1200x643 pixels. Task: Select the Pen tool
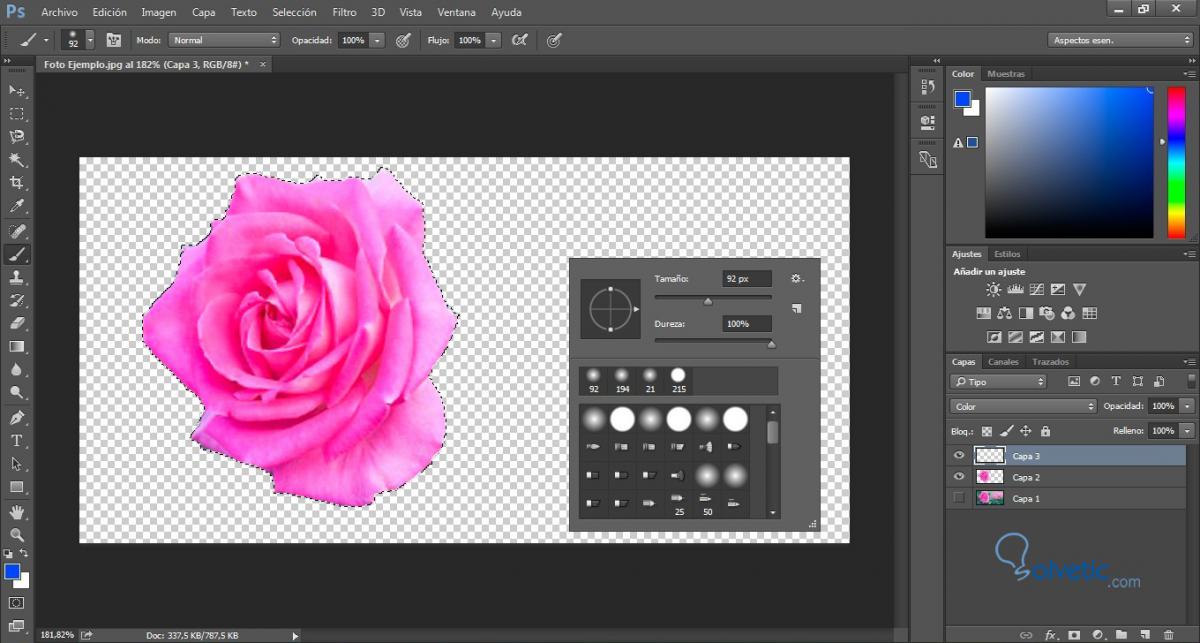17,417
